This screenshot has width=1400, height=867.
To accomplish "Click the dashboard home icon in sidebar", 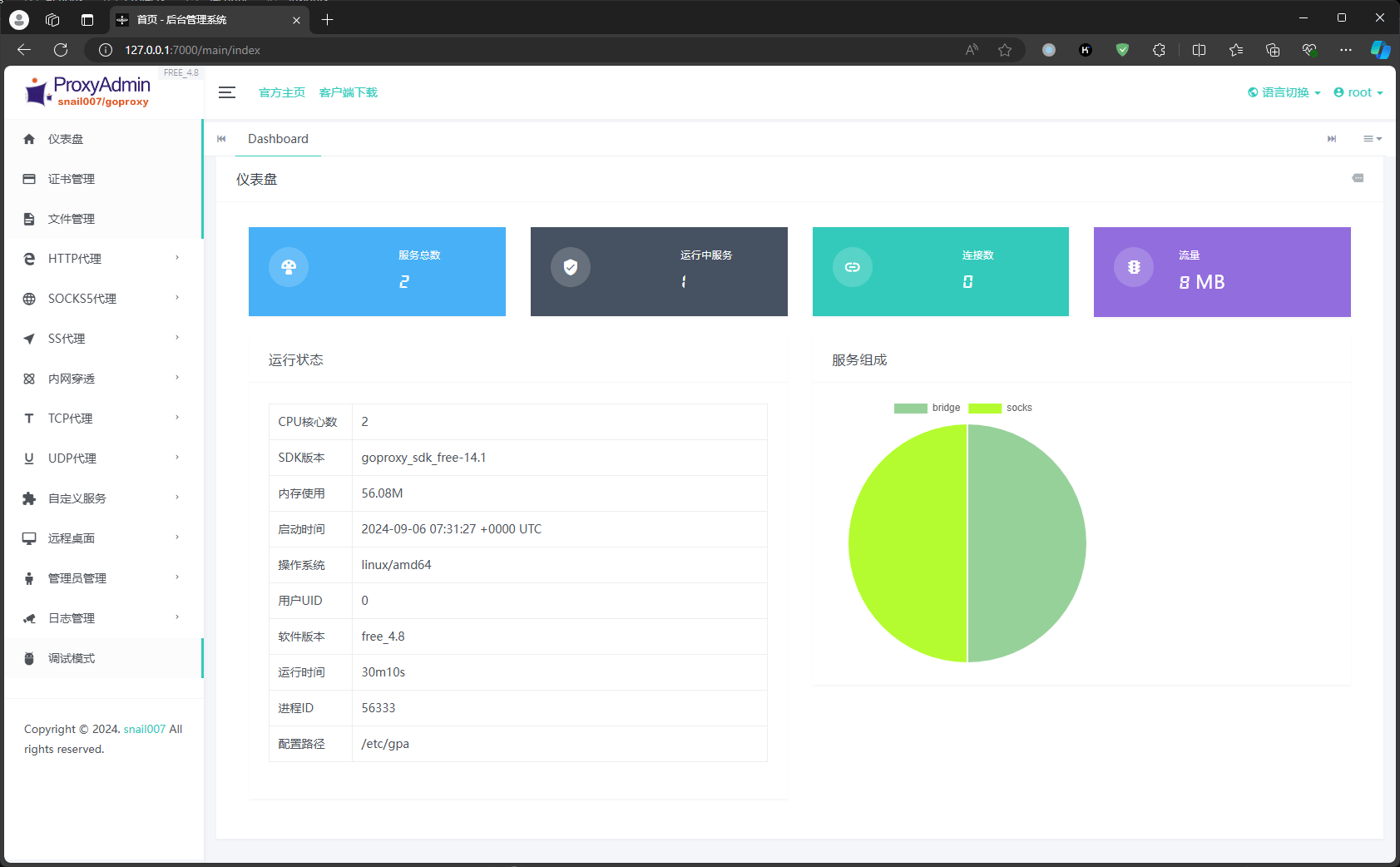I will (x=29, y=139).
